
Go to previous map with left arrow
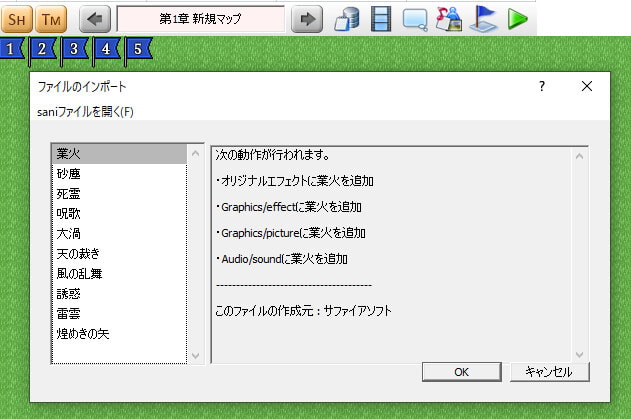pos(95,19)
